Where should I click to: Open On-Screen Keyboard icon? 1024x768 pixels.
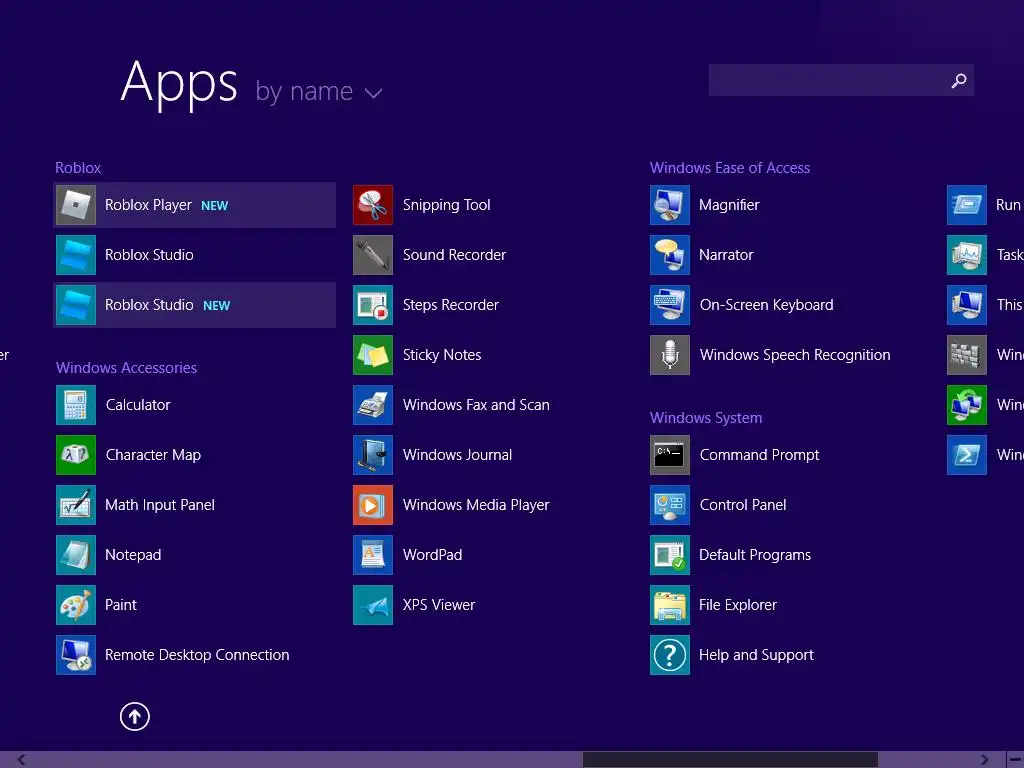(x=670, y=305)
